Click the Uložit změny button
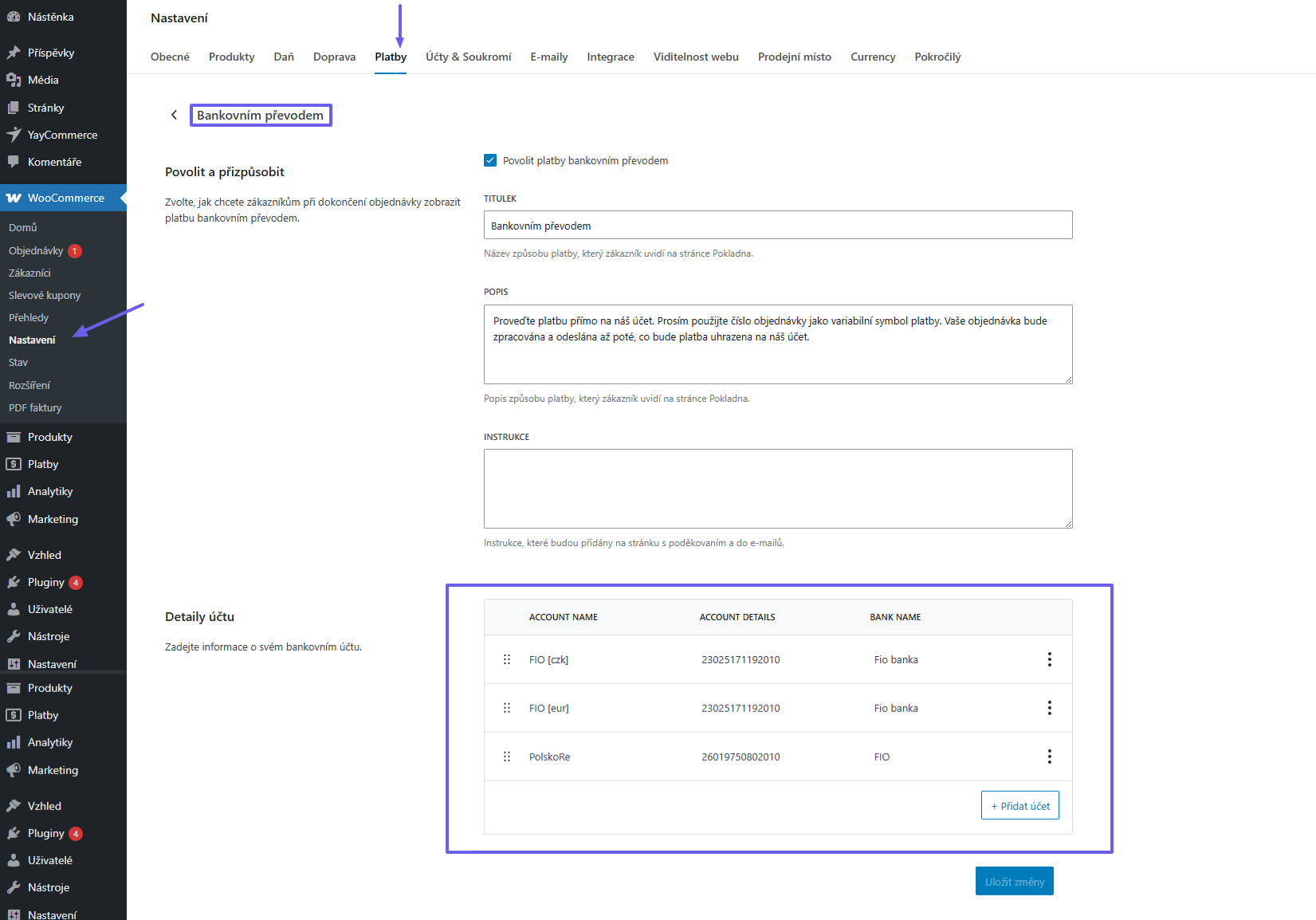Viewport: 1316px width, 920px height. click(1014, 881)
